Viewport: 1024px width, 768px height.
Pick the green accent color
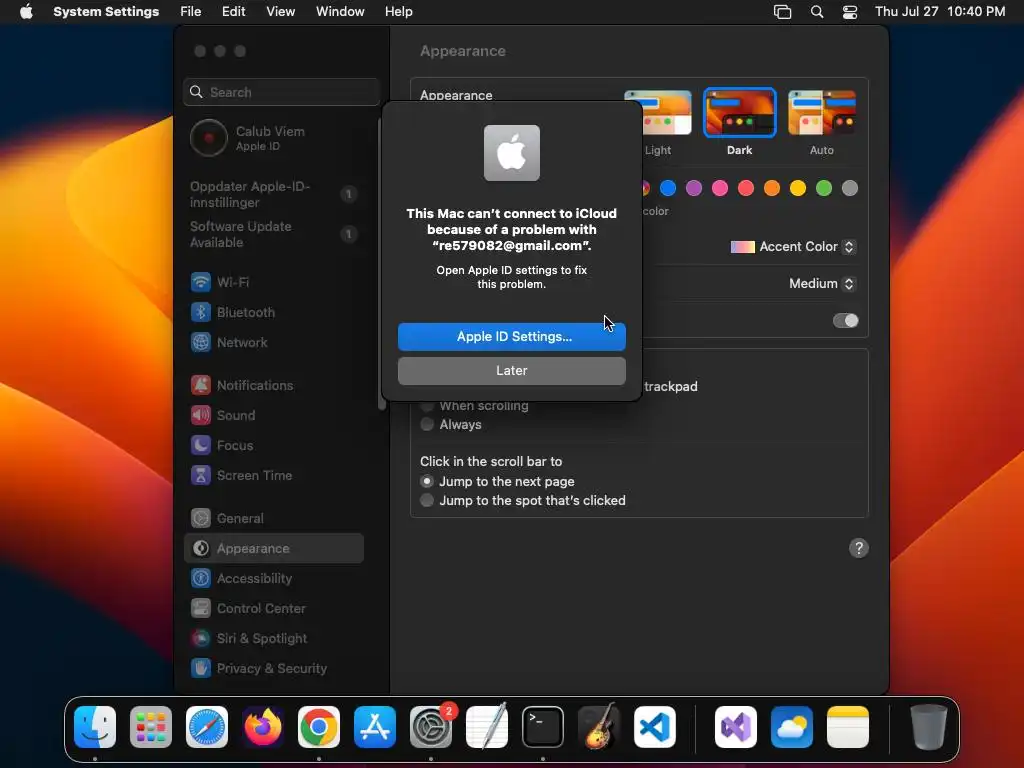(x=824, y=188)
